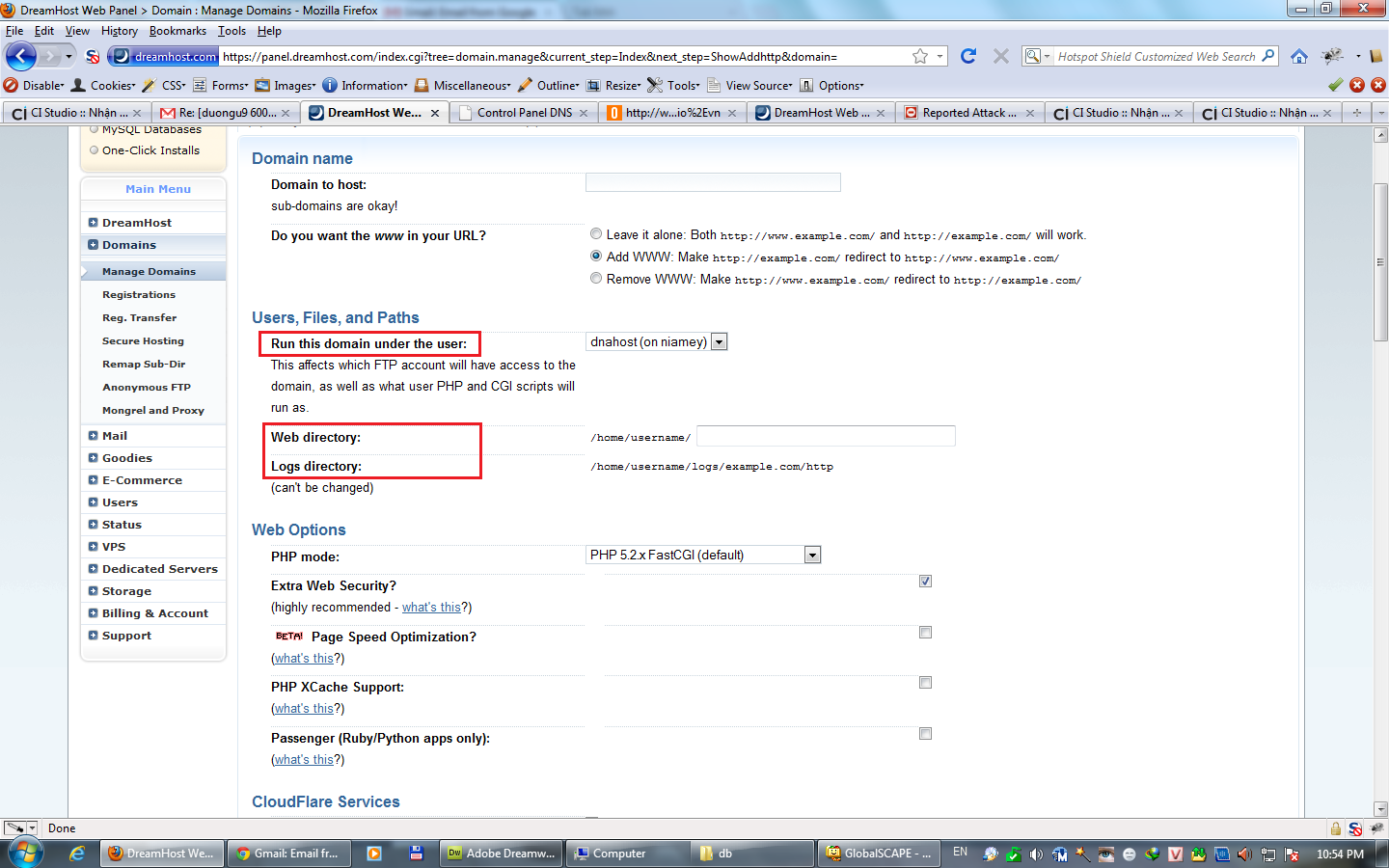Reload the page with the refresh icon

click(968, 56)
